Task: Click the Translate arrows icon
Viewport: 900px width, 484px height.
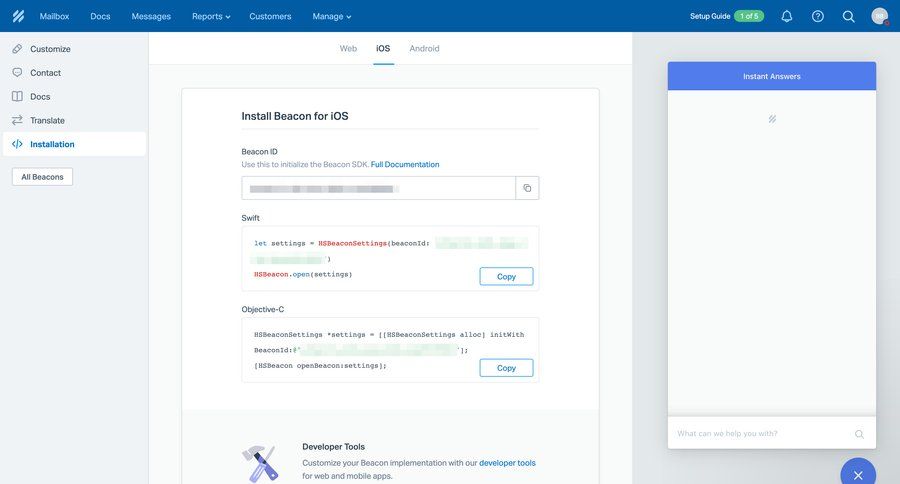Action: (17, 120)
